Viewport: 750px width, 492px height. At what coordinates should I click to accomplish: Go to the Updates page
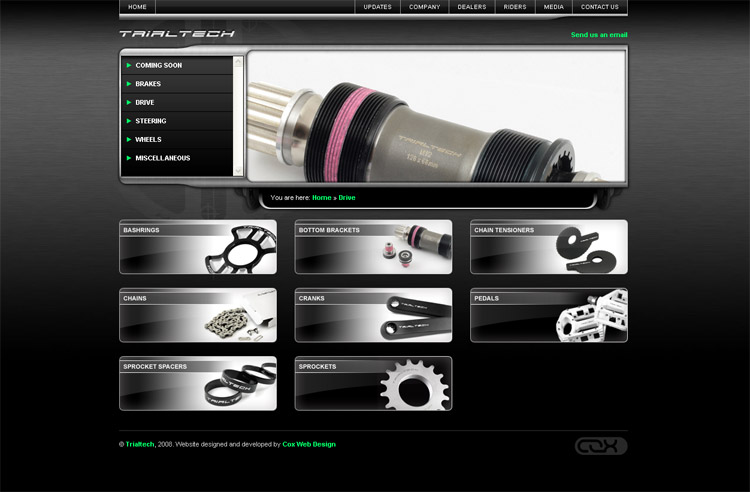[x=377, y=7]
